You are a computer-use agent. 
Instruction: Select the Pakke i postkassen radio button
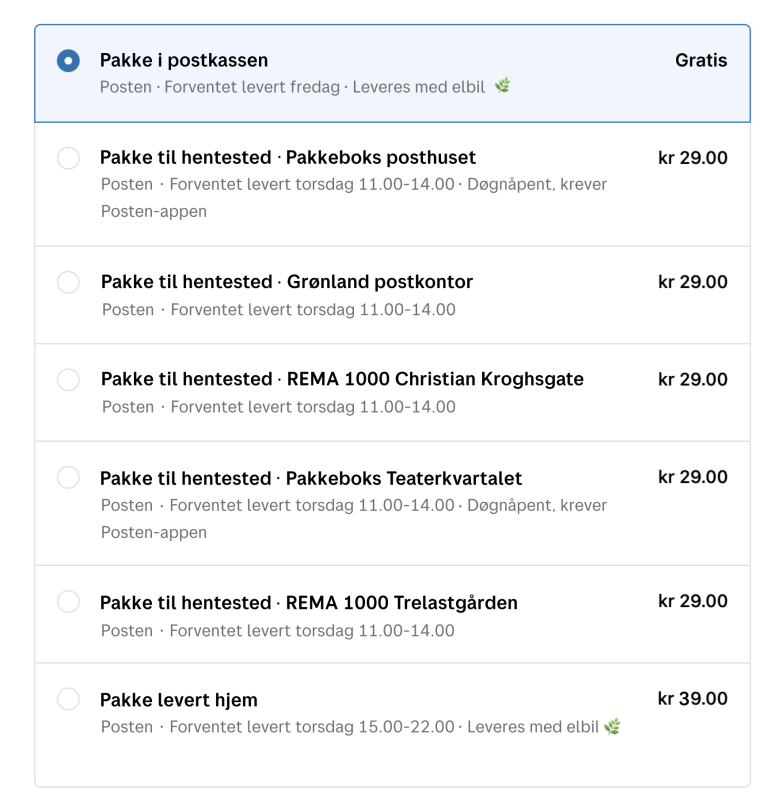click(x=68, y=61)
